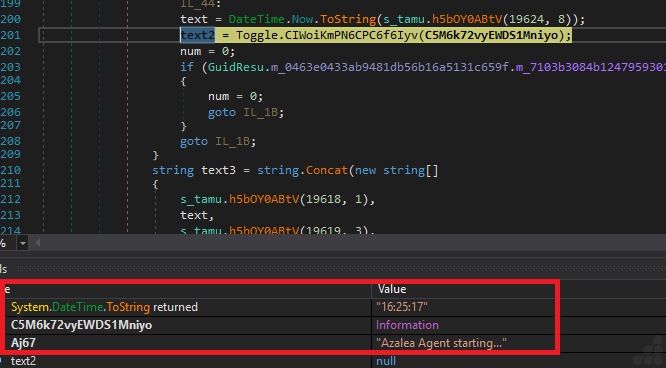The image size is (666, 368).
Task: Click the Information value cell
Action: tap(407, 325)
